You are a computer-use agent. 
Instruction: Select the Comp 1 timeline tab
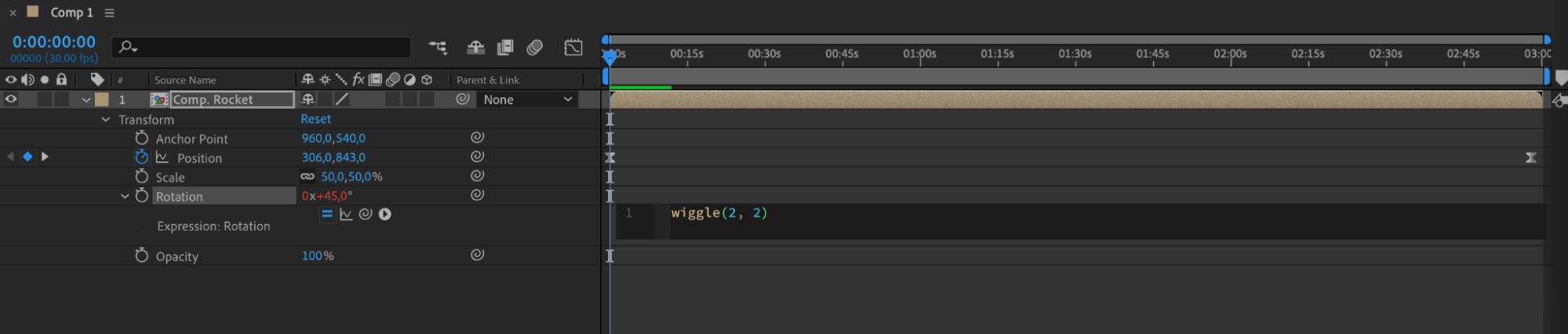click(x=71, y=13)
